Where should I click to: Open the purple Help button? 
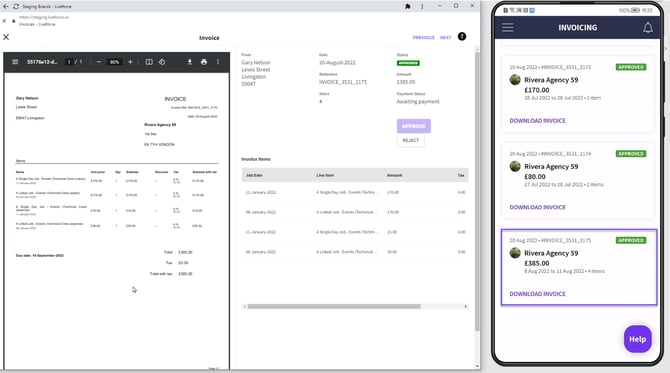tap(638, 339)
